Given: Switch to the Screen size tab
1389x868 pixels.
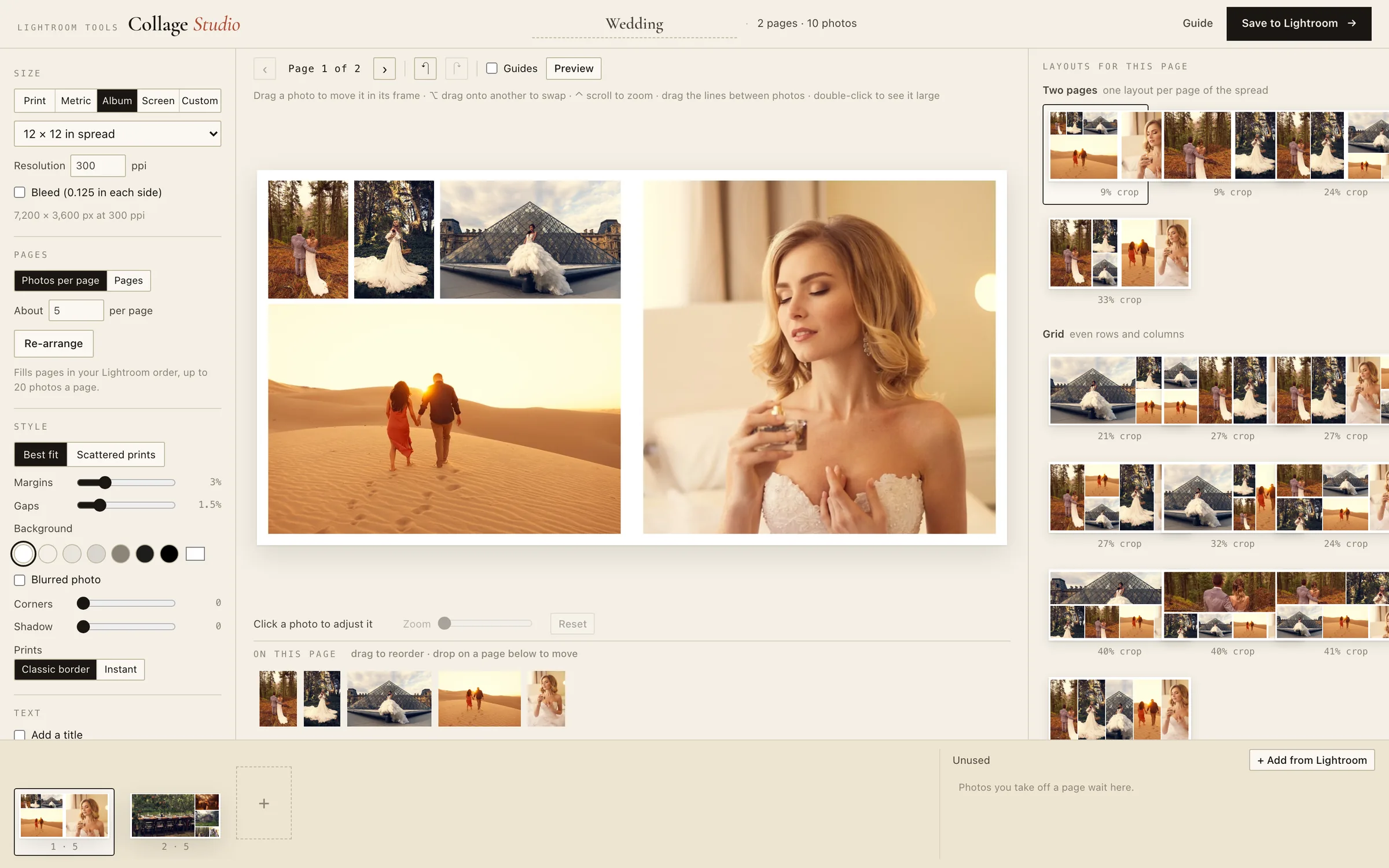Looking at the screenshot, I should pyautogui.click(x=158, y=101).
